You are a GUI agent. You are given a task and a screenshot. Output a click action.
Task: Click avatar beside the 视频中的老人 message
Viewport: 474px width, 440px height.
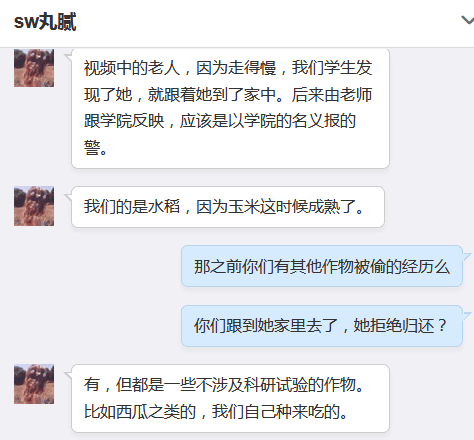tap(34, 68)
